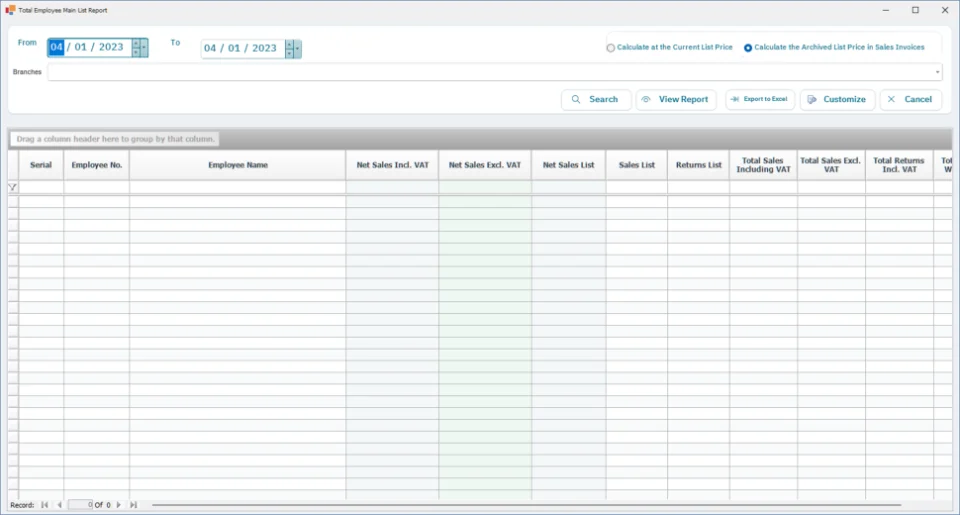Go to previous record navigation icon
Image resolution: width=960 pixels, height=515 pixels.
pos(59,505)
